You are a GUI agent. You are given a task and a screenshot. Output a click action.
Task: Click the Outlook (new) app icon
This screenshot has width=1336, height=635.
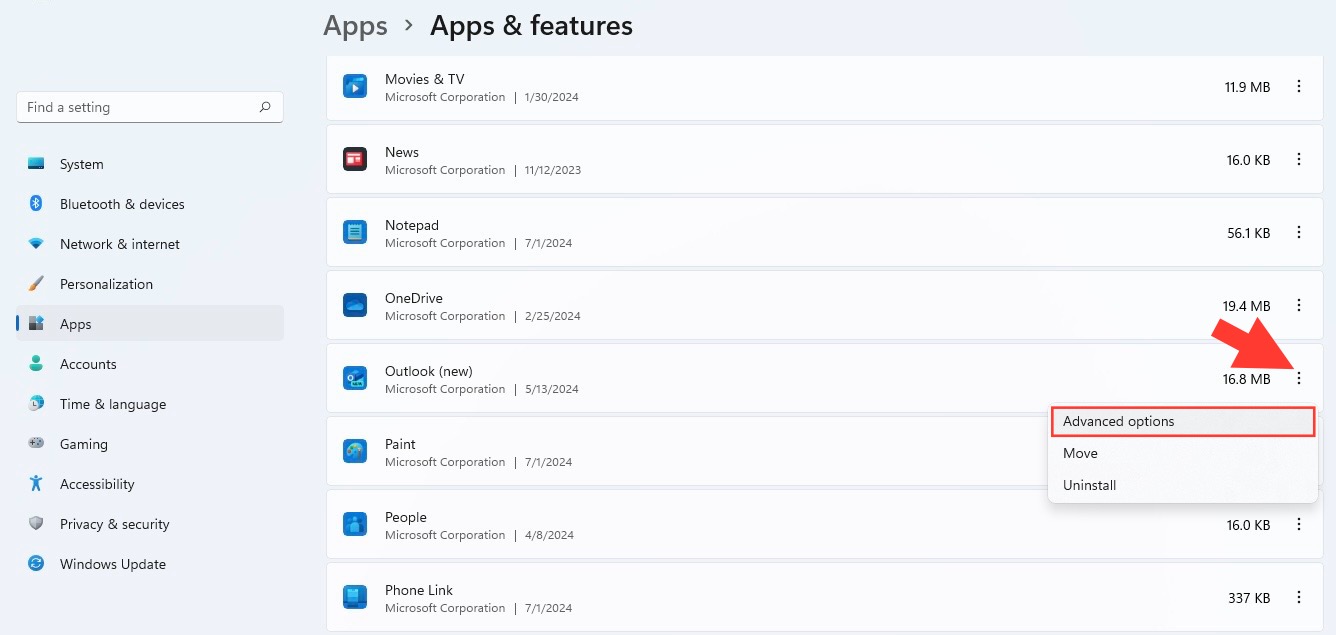click(355, 379)
